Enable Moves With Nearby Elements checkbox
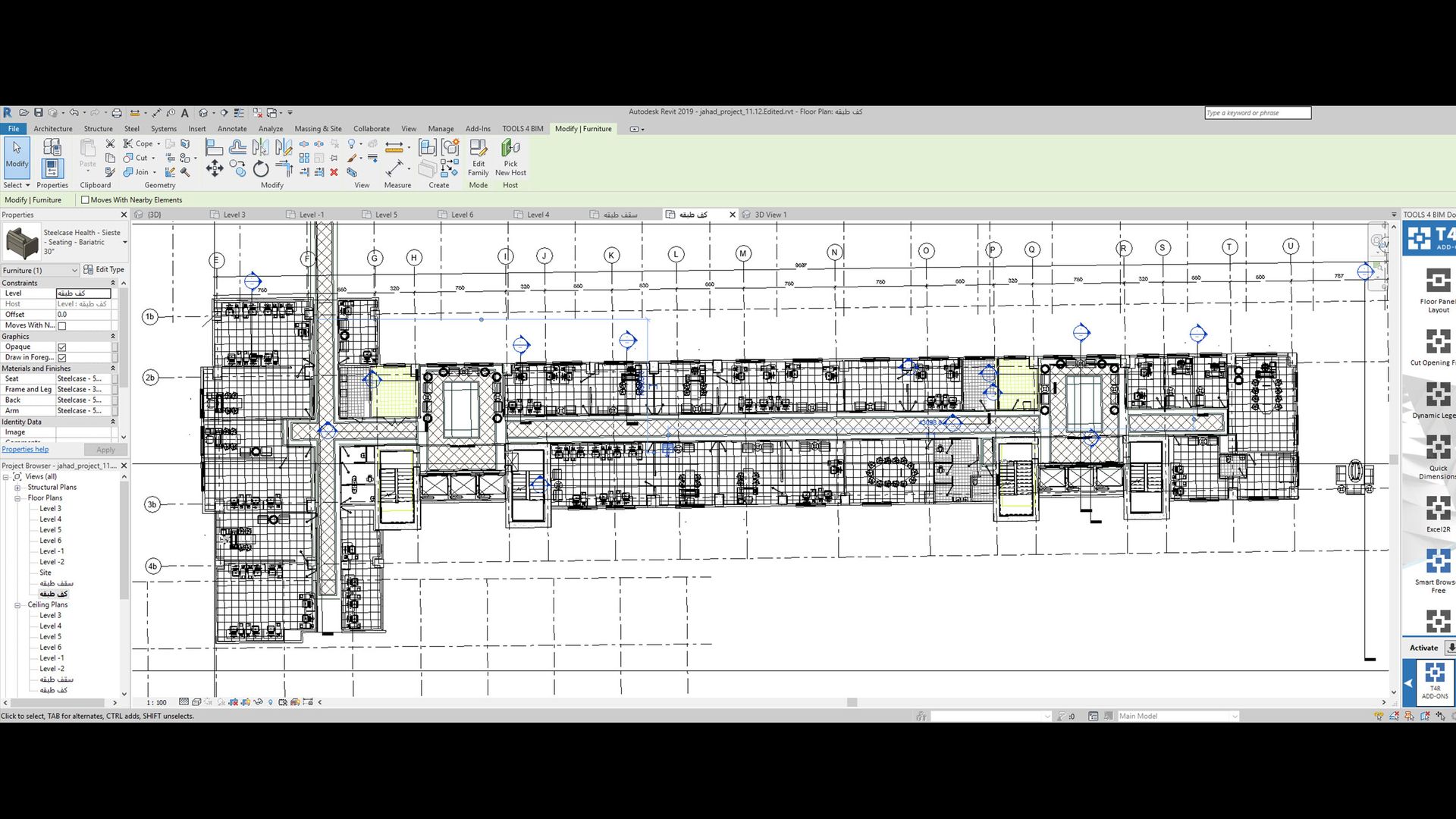The image size is (1456, 819). click(85, 200)
